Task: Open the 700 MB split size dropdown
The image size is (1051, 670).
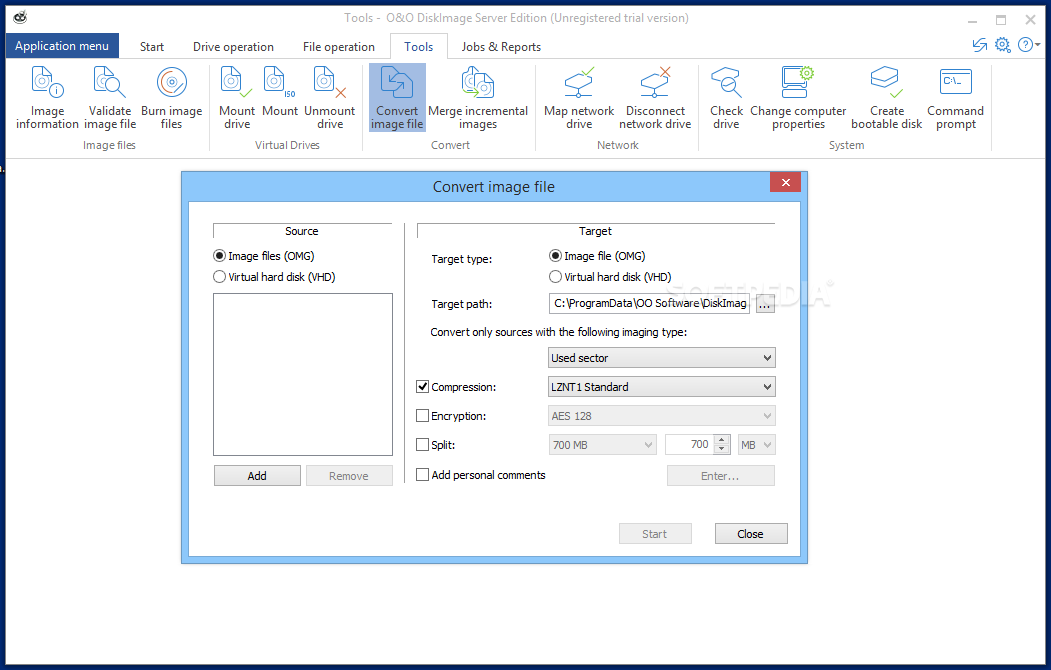Action: click(x=603, y=444)
